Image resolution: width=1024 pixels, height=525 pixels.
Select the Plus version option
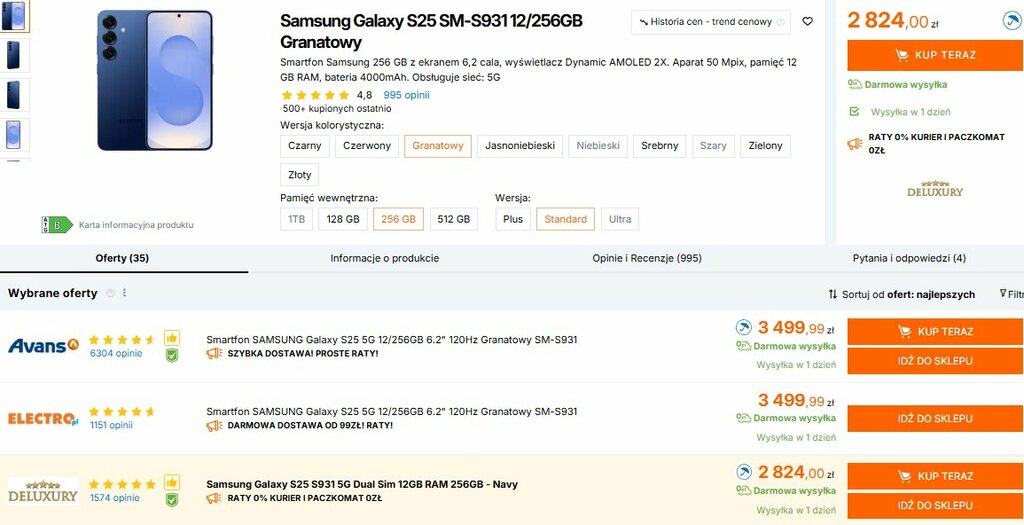pyautogui.click(x=513, y=219)
